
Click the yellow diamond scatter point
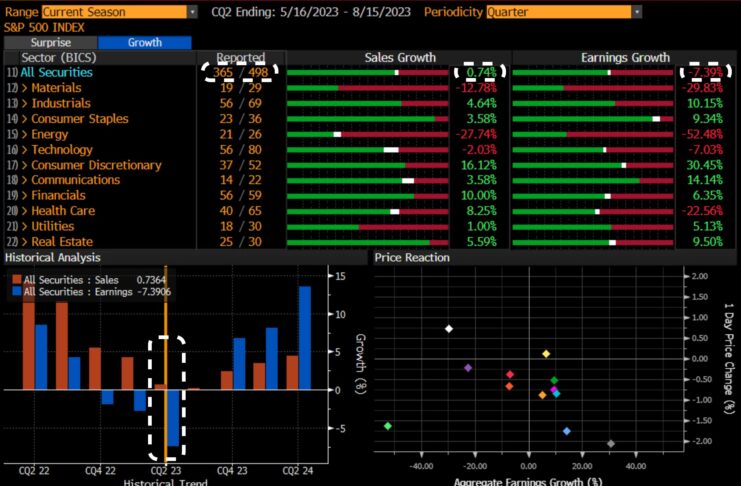point(546,354)
